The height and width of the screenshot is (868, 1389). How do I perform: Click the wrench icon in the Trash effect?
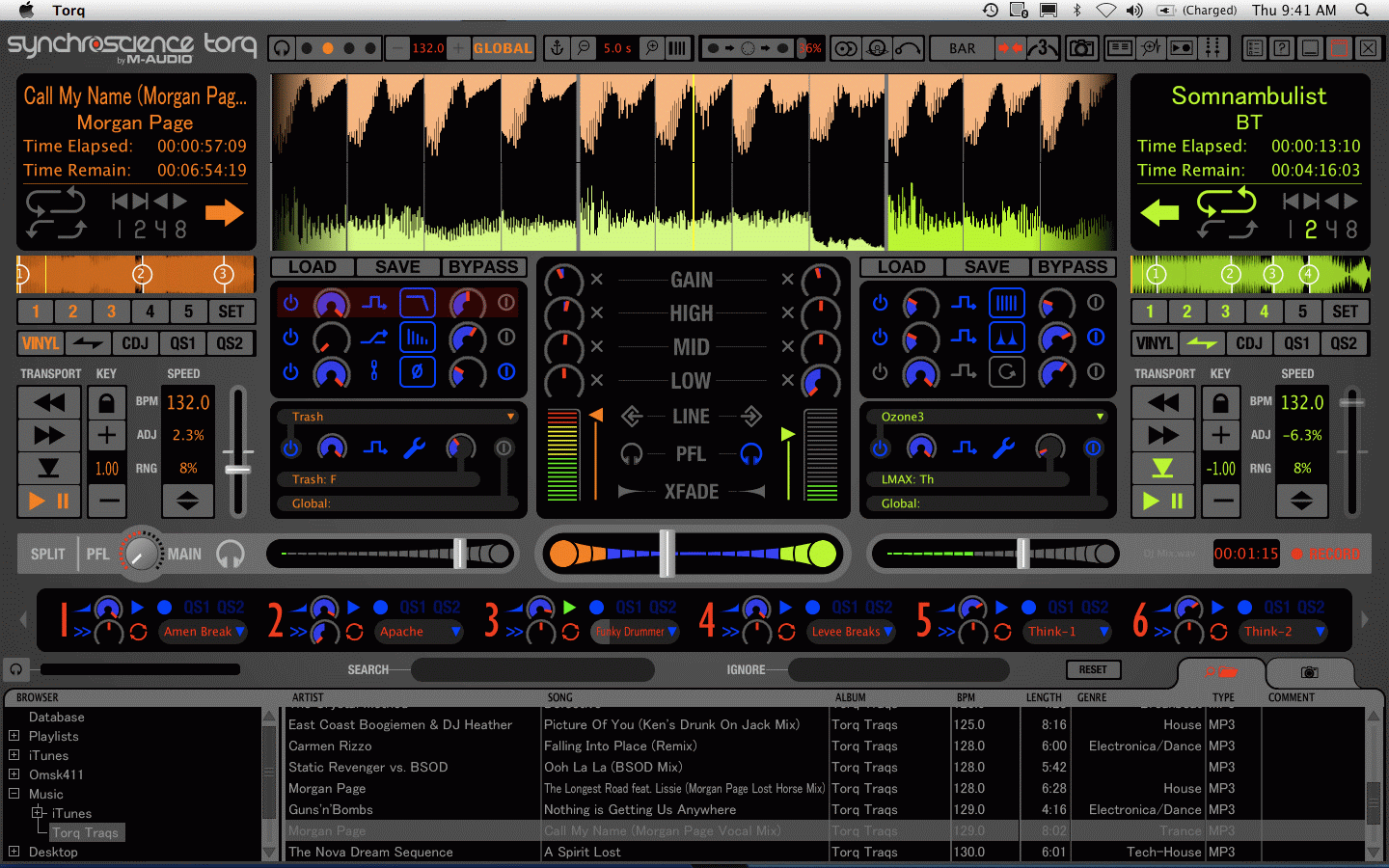(x=415, y=448)
